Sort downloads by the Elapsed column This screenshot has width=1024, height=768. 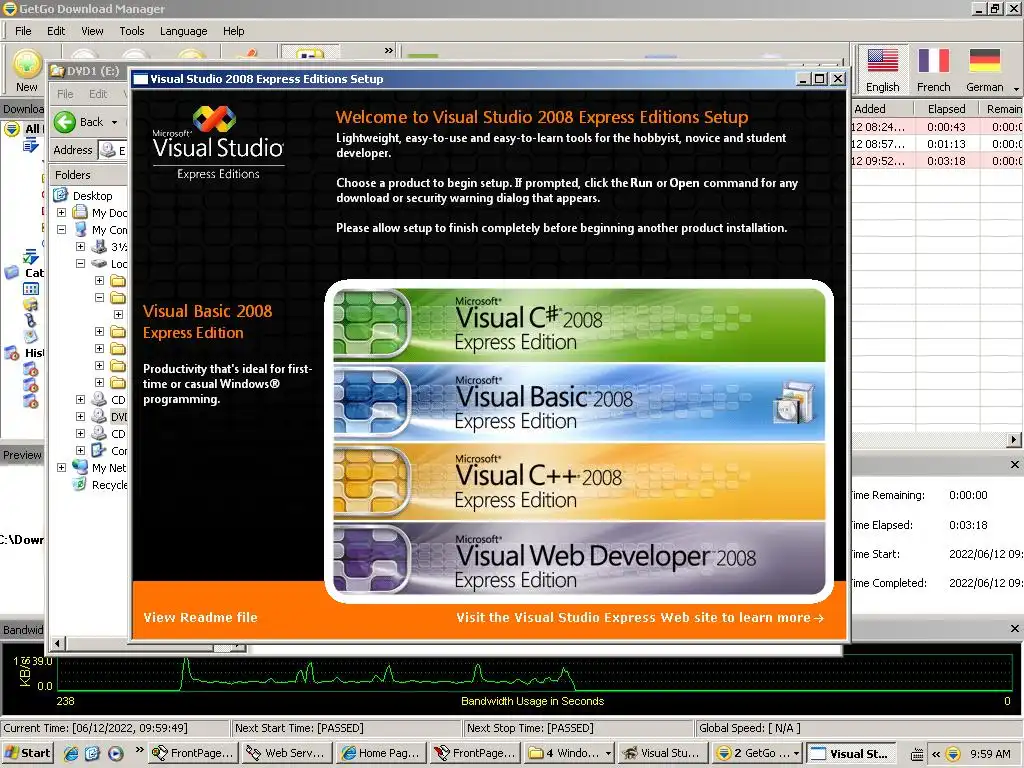click(x=946, y=109)
